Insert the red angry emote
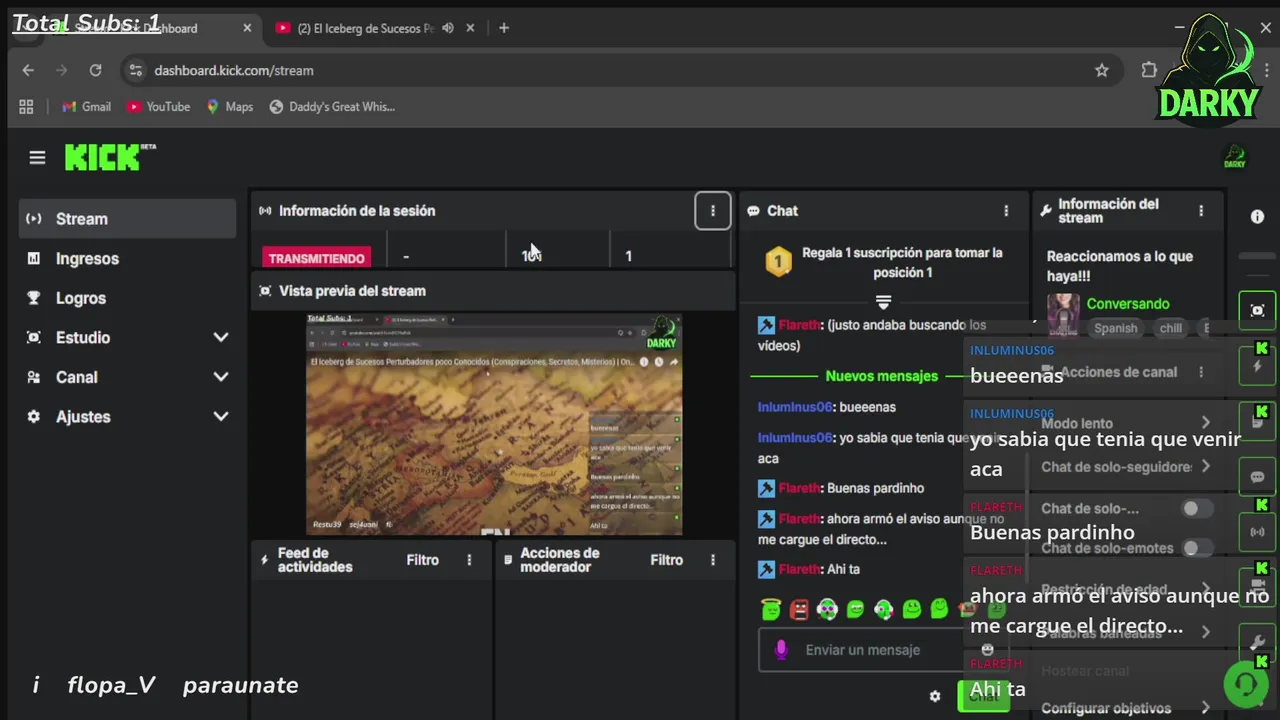This screenshot has height=720, width=1280. [798, 608]
